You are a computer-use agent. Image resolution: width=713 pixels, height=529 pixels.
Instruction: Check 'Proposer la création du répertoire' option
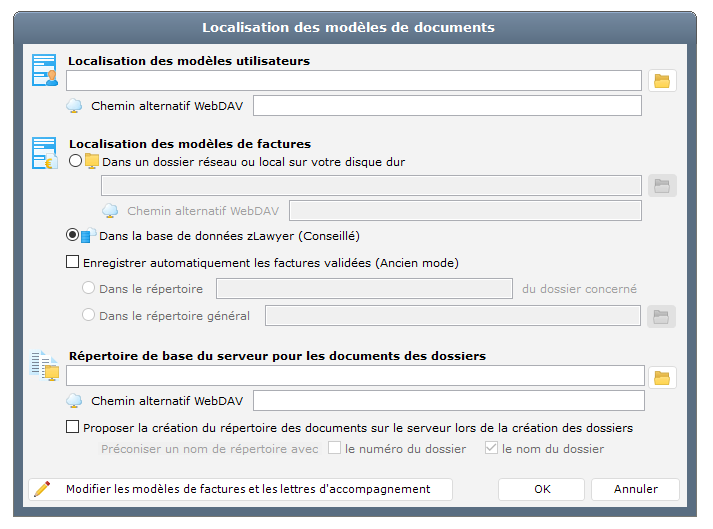point(72,427)
